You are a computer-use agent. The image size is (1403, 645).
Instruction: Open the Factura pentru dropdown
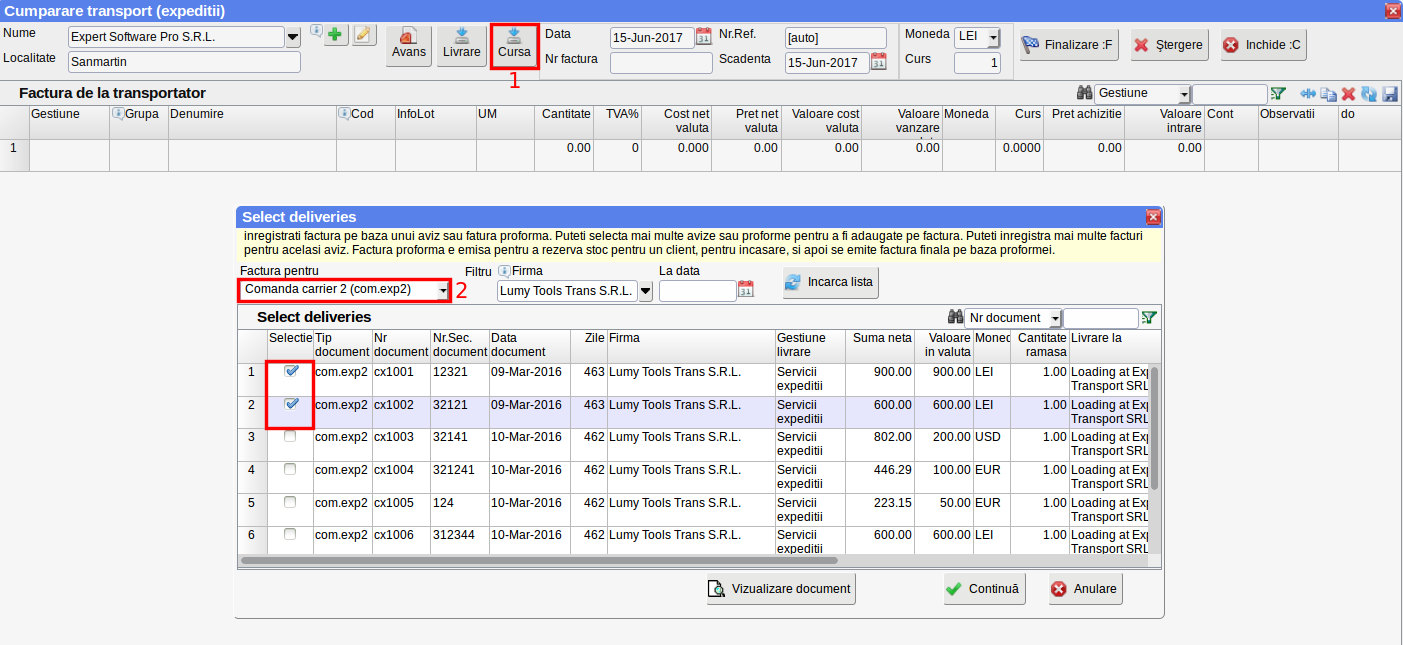click(x=443, y=290)
